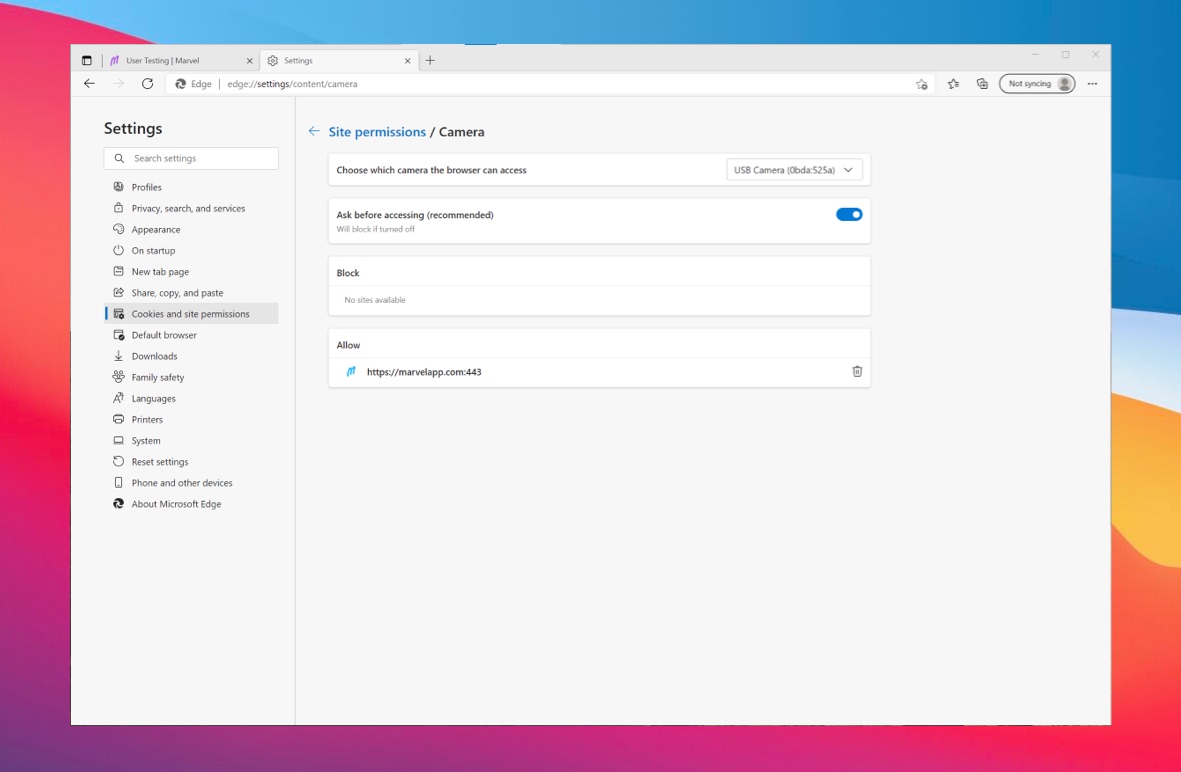Go to Site permissions breadcrumb link

[x=377, y=132]
